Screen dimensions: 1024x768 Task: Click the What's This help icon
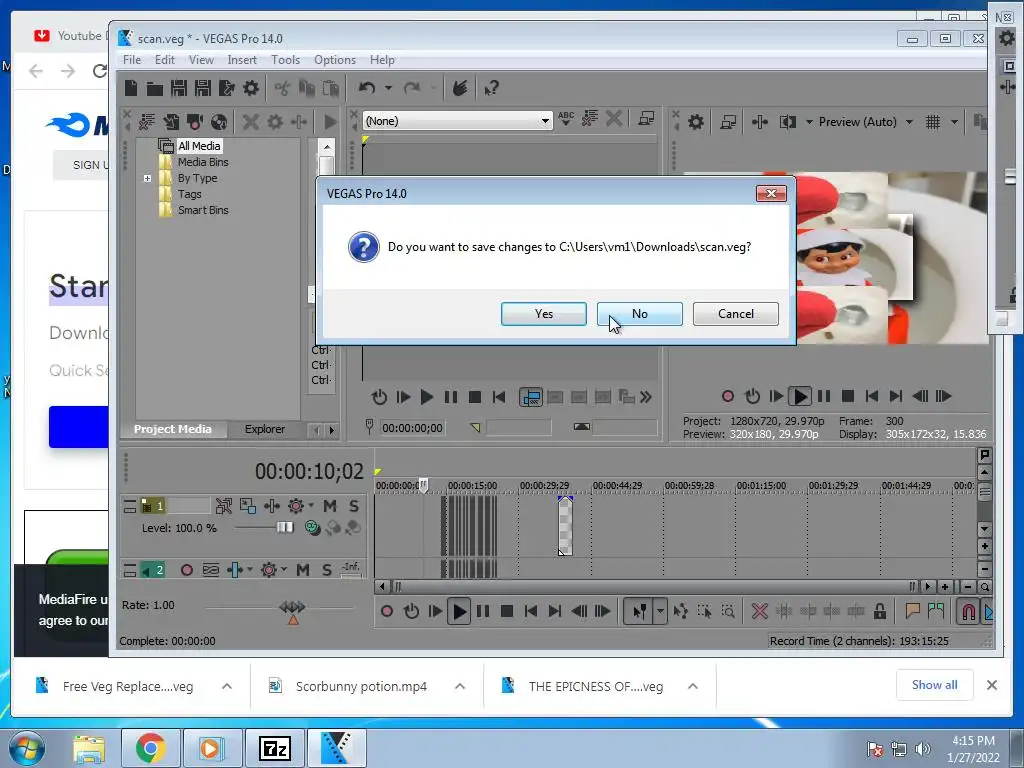click(x=492, y=88)
